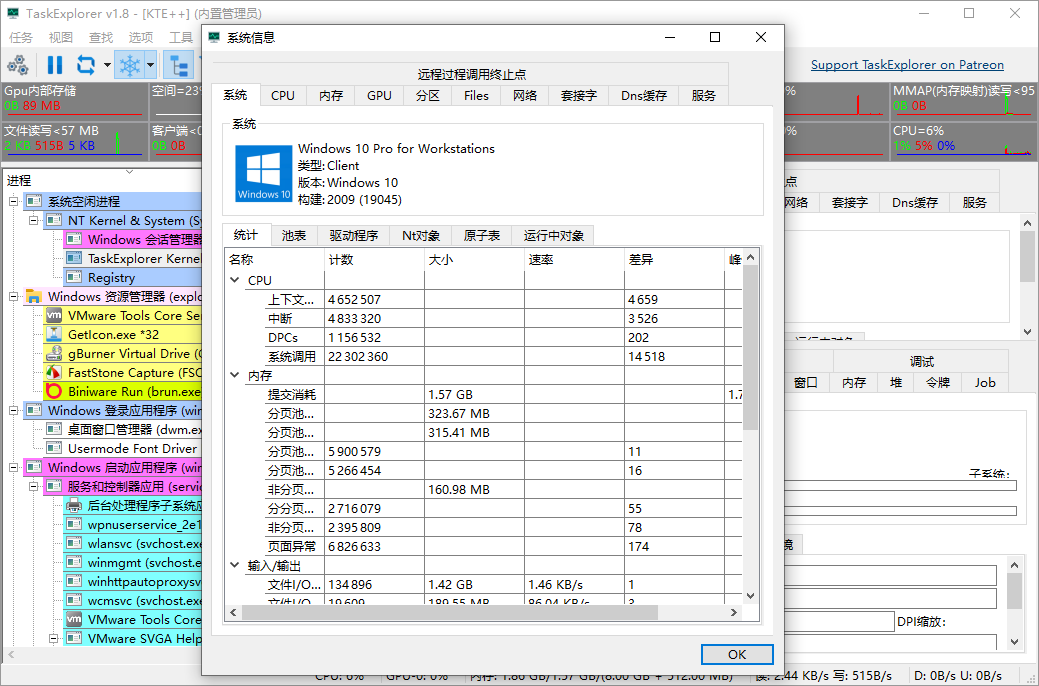Switch to the CPU tab in dialog
Image resolution: width=1039 pixels, height=686 pixels.
(283, 95)
